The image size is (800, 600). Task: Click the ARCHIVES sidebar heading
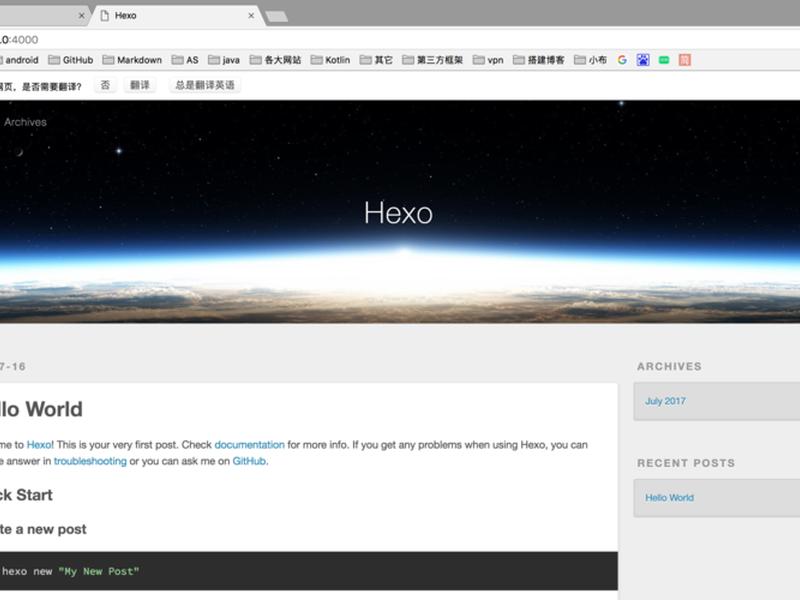click(669, 366)
